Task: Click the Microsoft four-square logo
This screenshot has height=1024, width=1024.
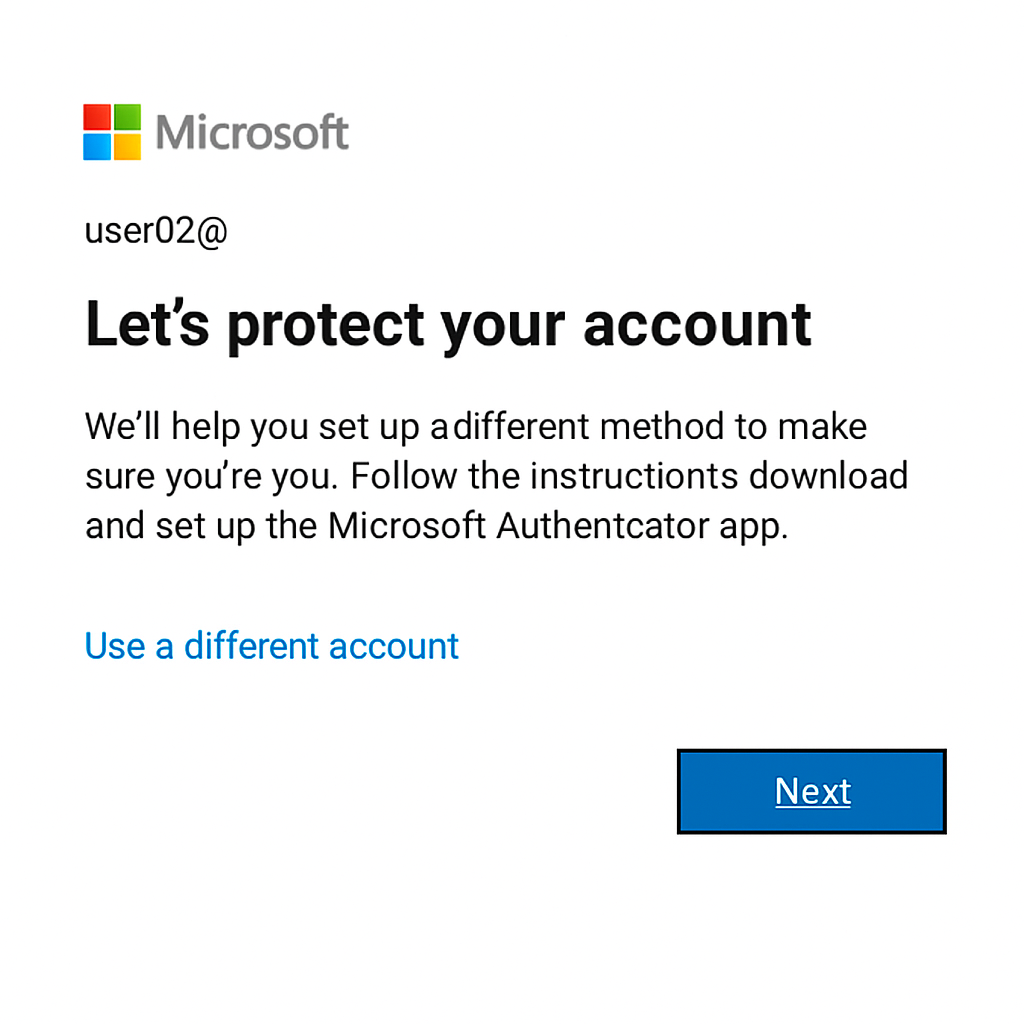Action: [x=112, y=132]
